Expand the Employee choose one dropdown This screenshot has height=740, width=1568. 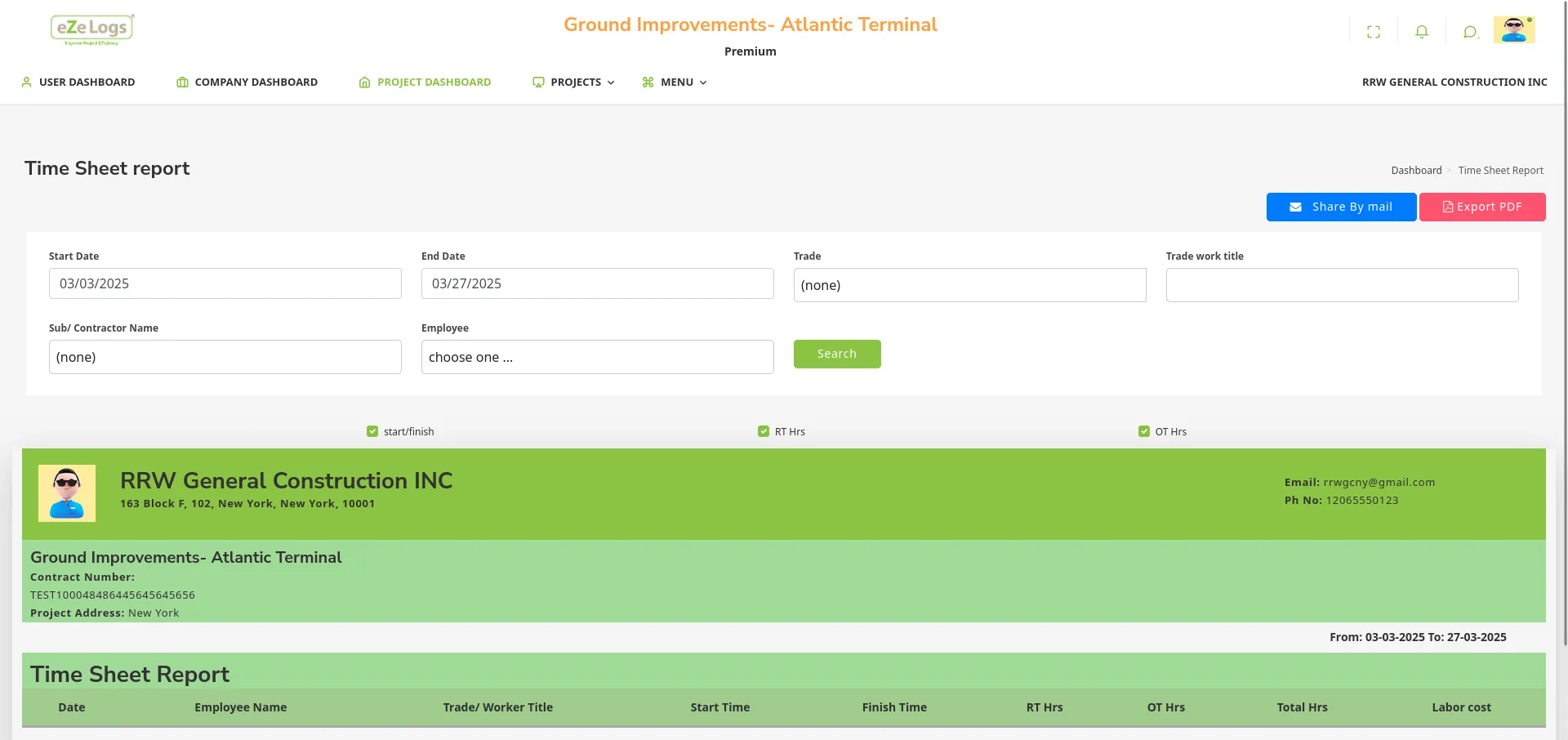click(597, 357)
